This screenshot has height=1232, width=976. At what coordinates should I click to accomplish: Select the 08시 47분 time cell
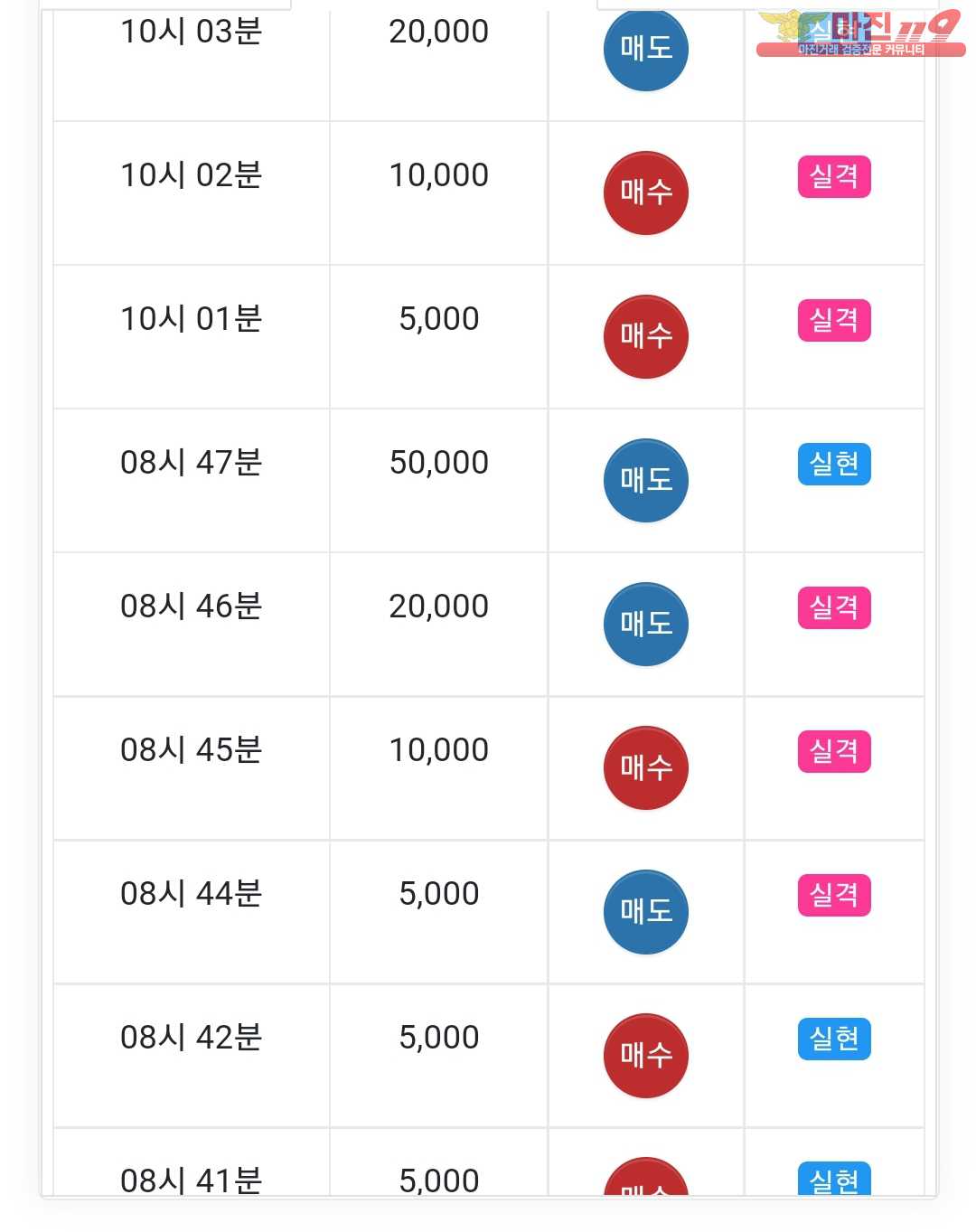(192, 480)
